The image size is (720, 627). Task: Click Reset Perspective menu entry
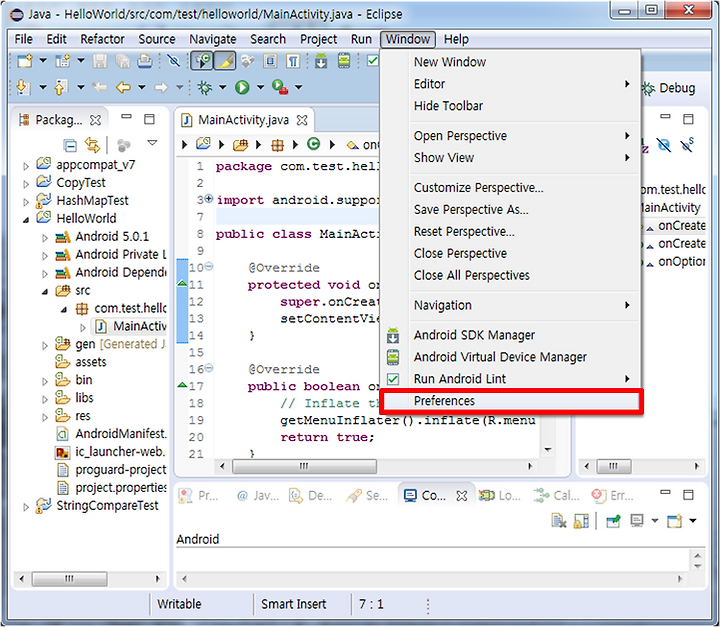(512, 232)
